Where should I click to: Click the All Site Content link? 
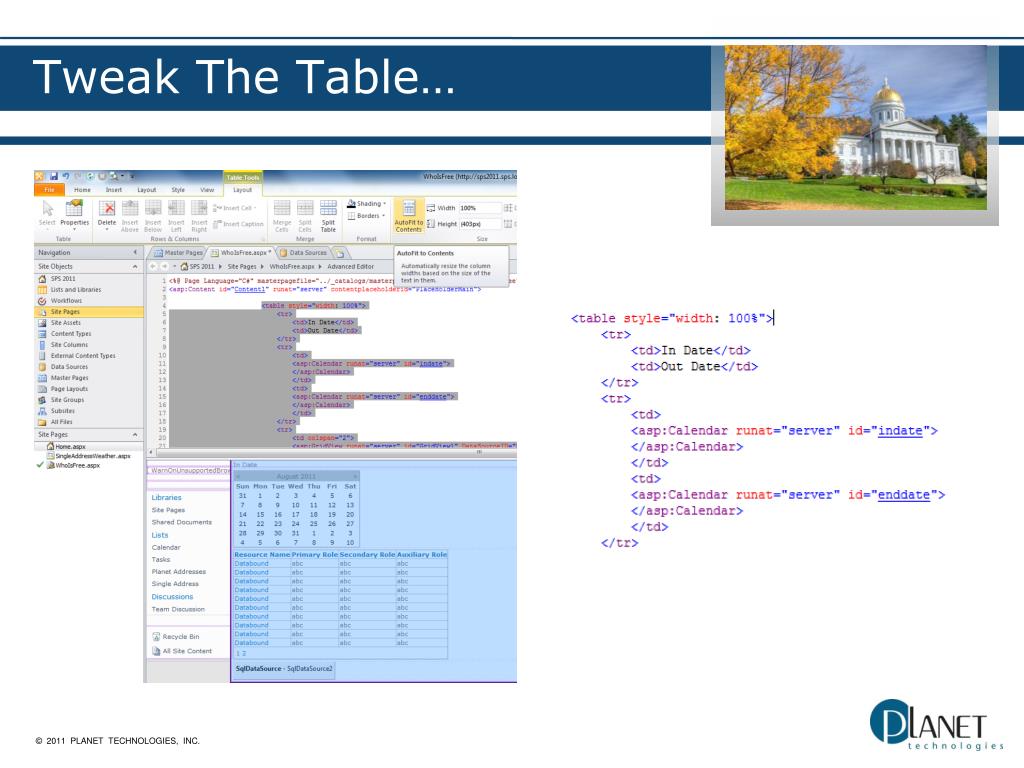(187, 651)
